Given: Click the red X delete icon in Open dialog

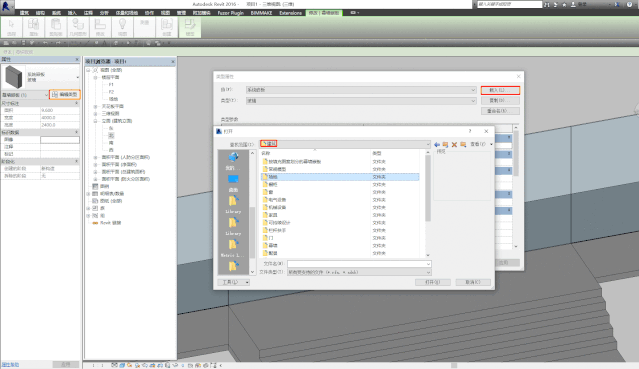Looking at the screenshot, I should (x=454, y=144).
